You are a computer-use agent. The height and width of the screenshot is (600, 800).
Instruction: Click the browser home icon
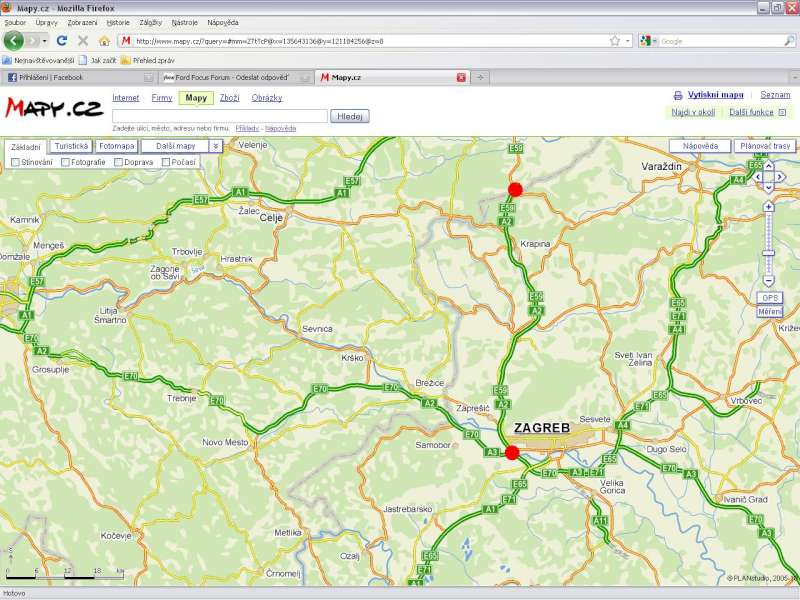pos(104,41)
